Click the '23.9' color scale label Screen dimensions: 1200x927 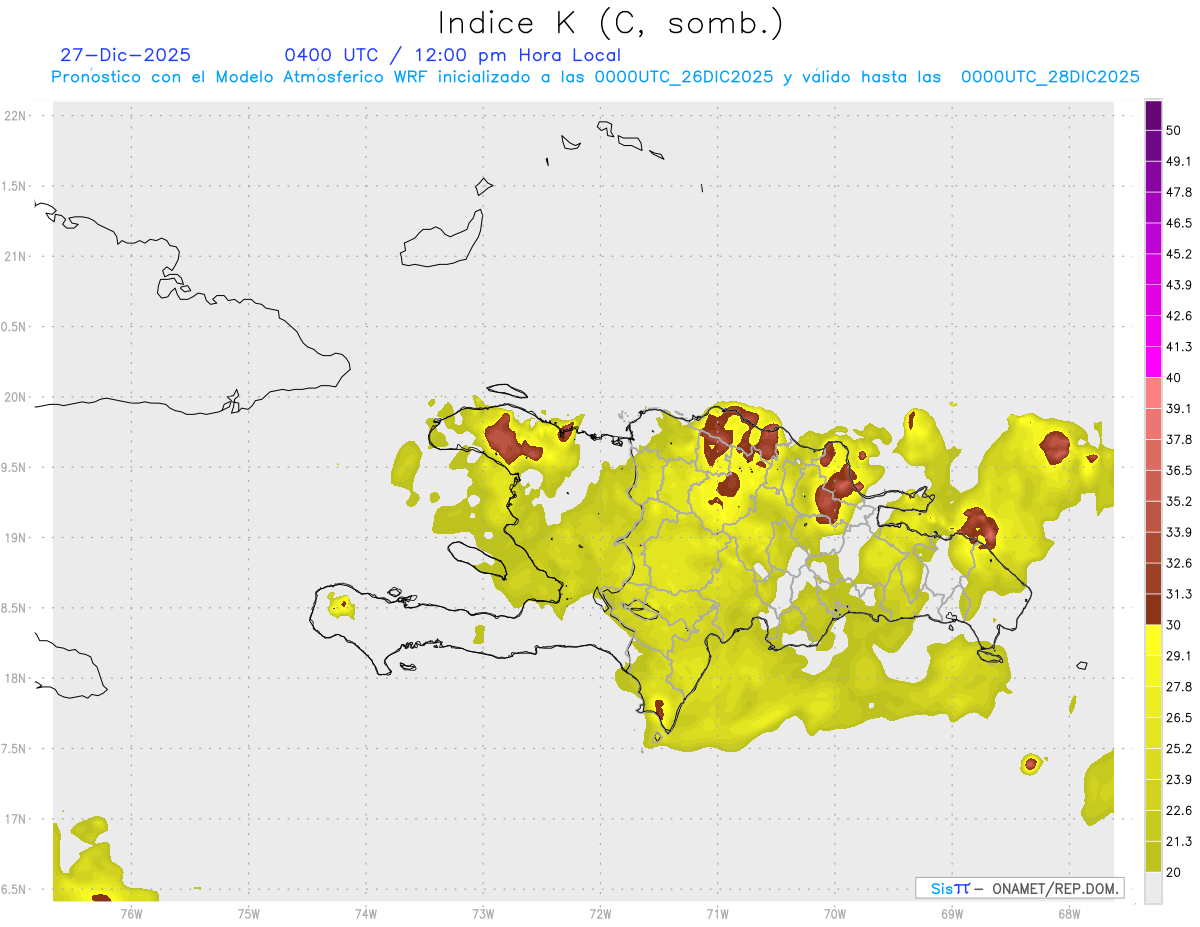click(x=1179, y=780)
